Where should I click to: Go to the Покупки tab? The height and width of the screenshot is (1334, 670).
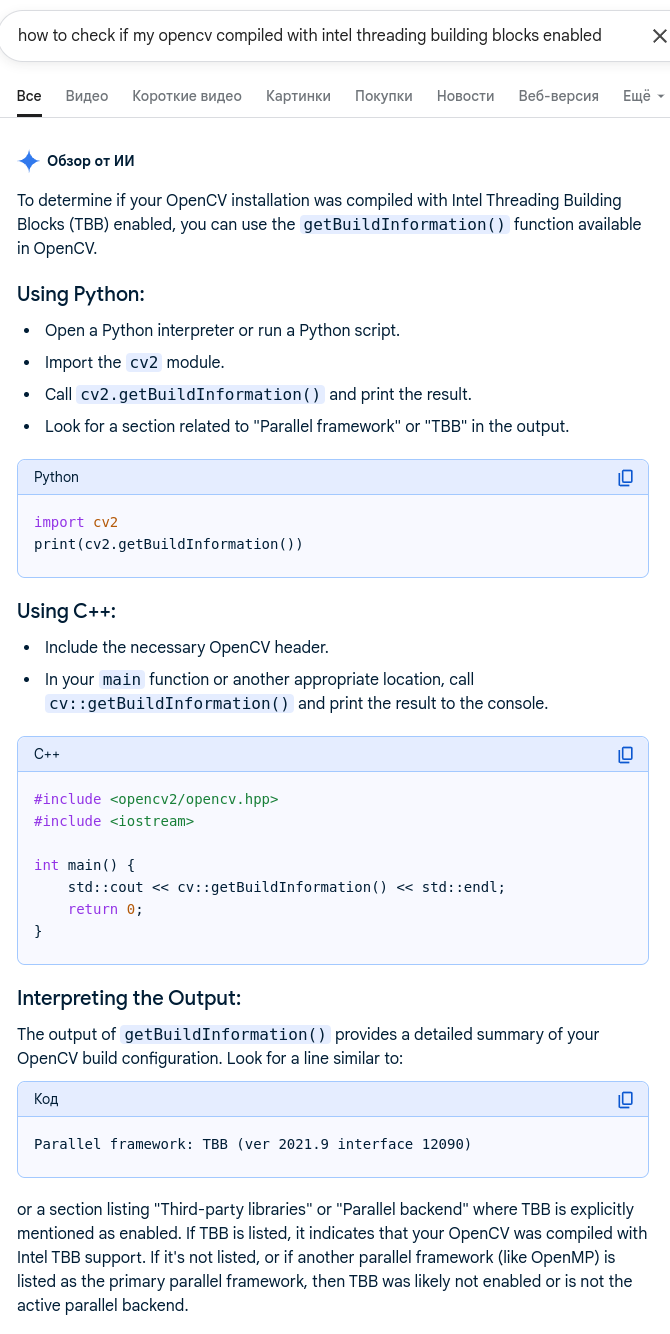coord(383,96)
